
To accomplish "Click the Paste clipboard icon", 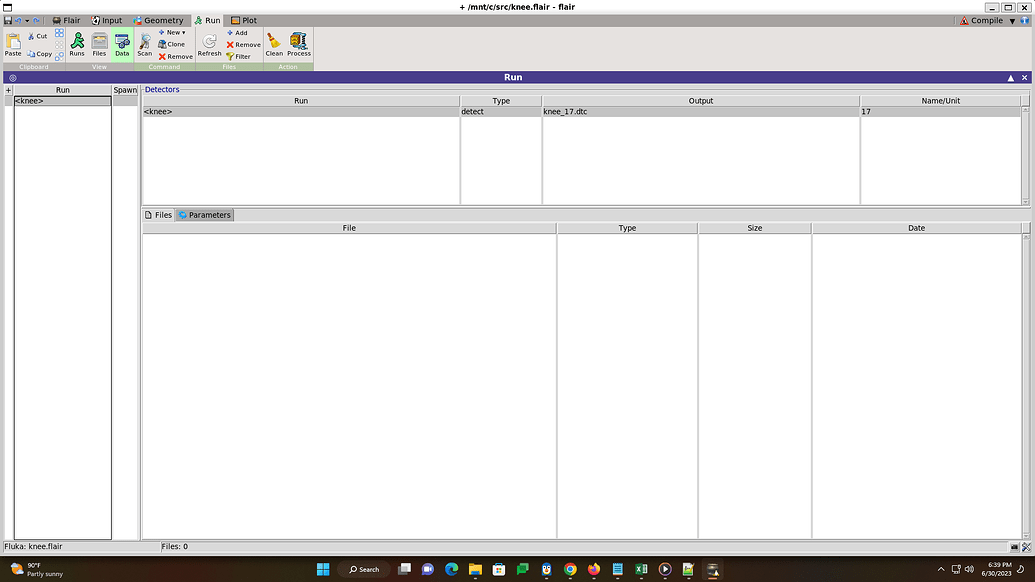I will [13, 44].
